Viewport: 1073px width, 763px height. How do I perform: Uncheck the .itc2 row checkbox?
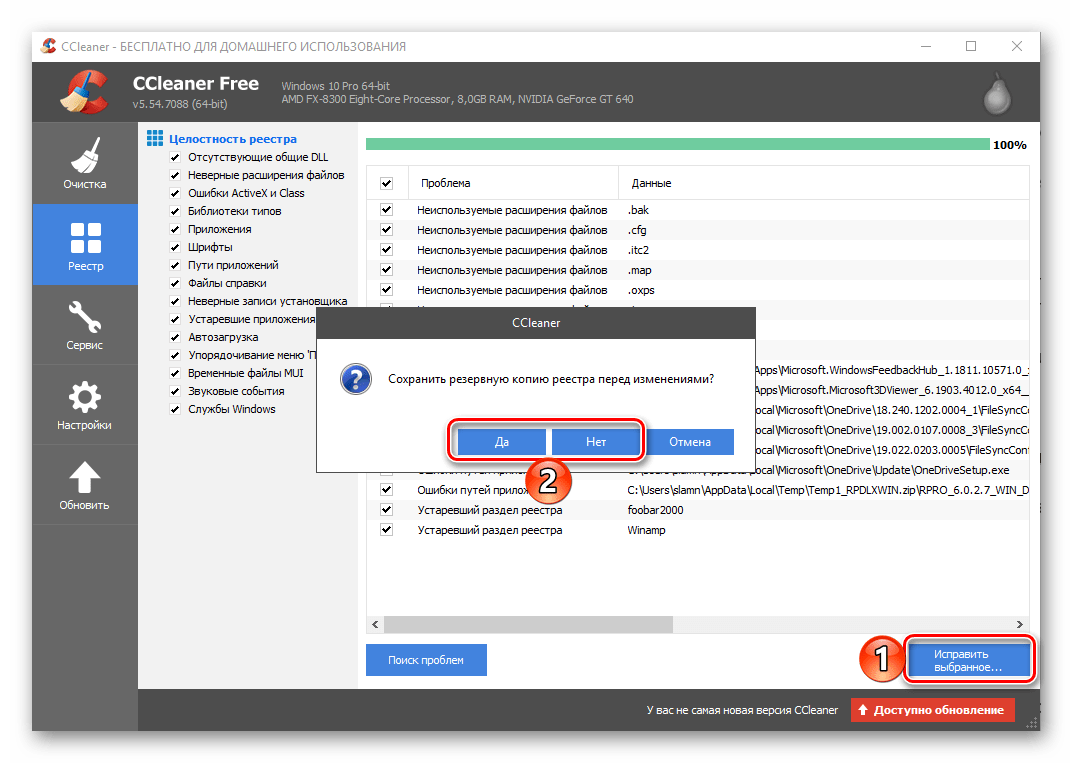click(387, 250)
